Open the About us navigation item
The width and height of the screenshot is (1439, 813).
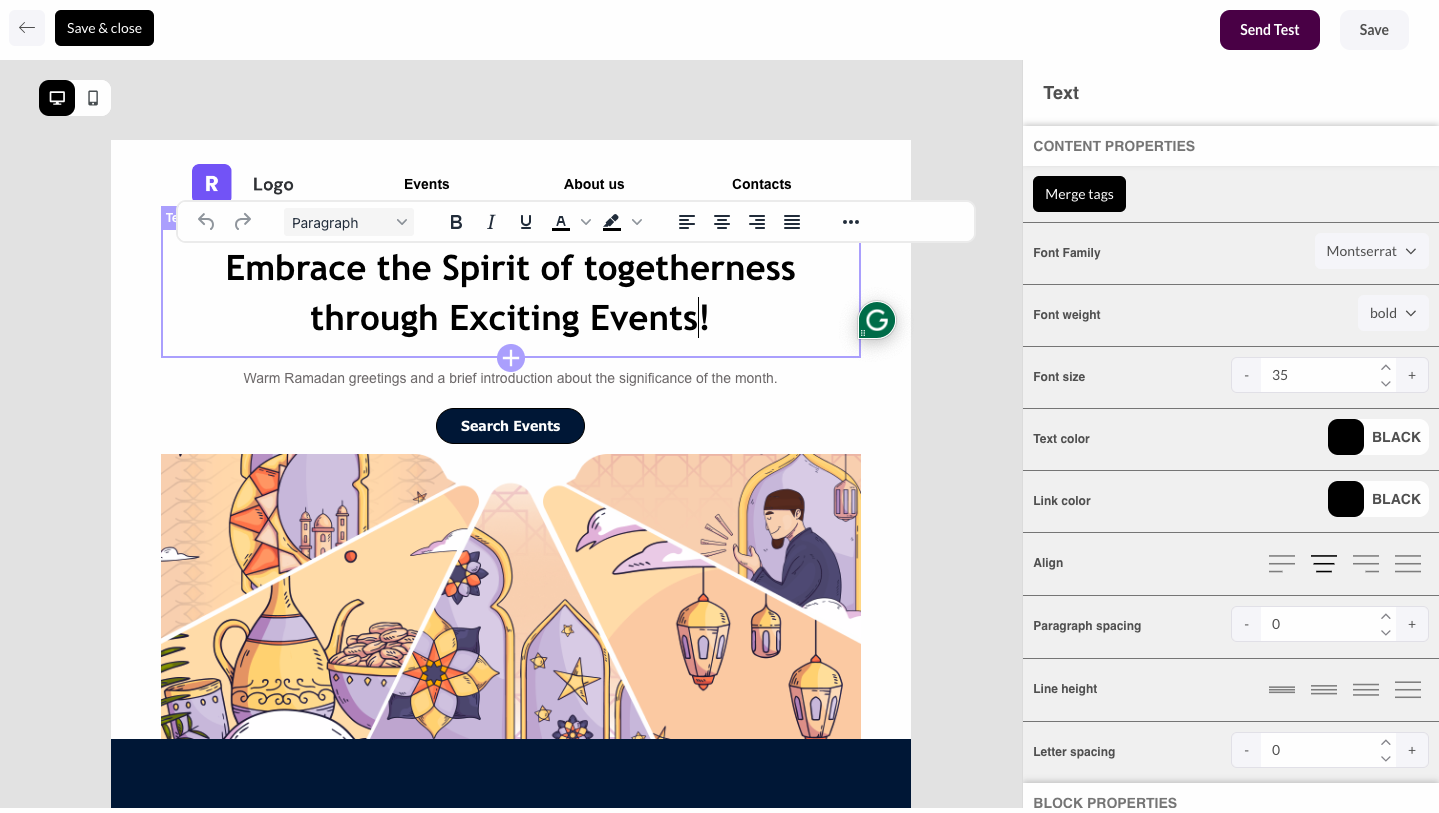[594, 184]
